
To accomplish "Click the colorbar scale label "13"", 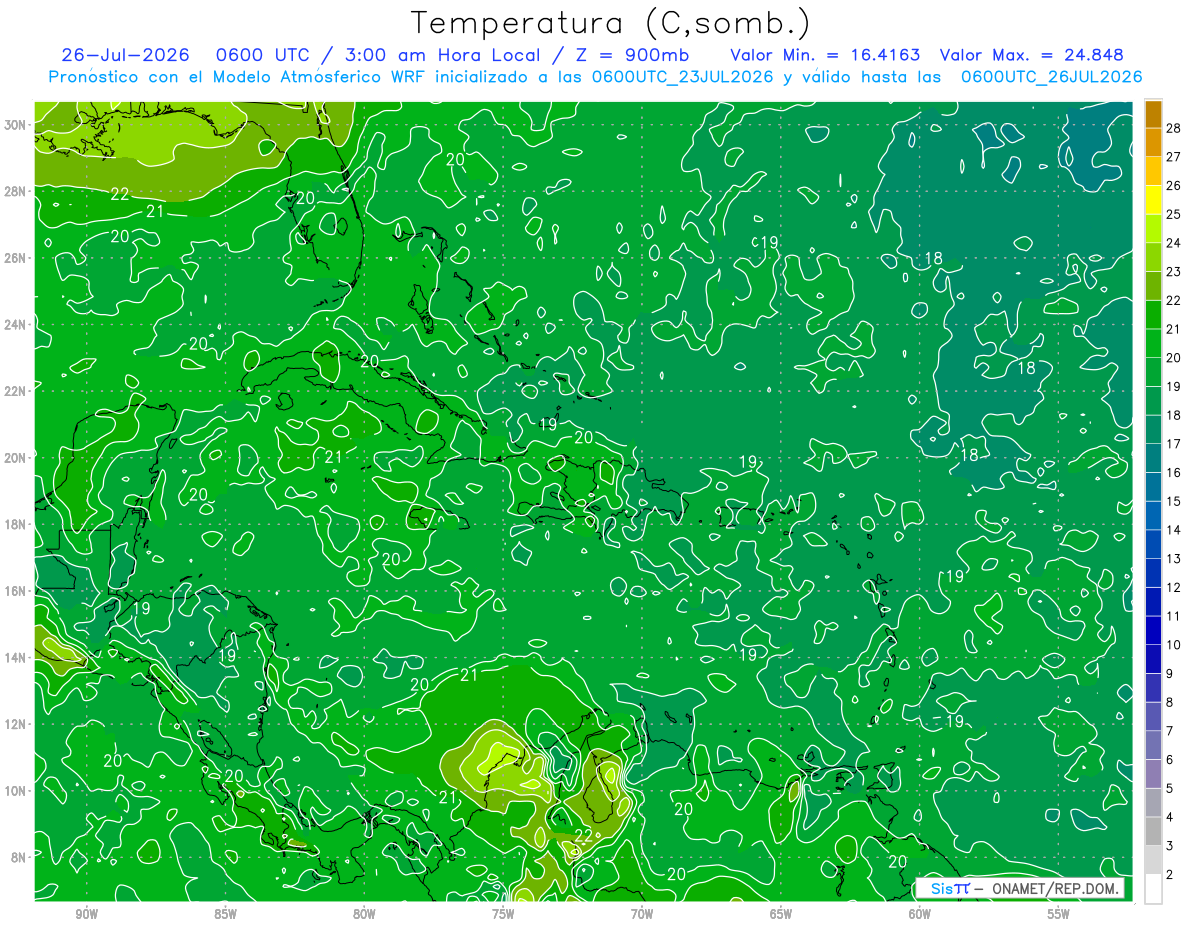I will (1173, 558).
